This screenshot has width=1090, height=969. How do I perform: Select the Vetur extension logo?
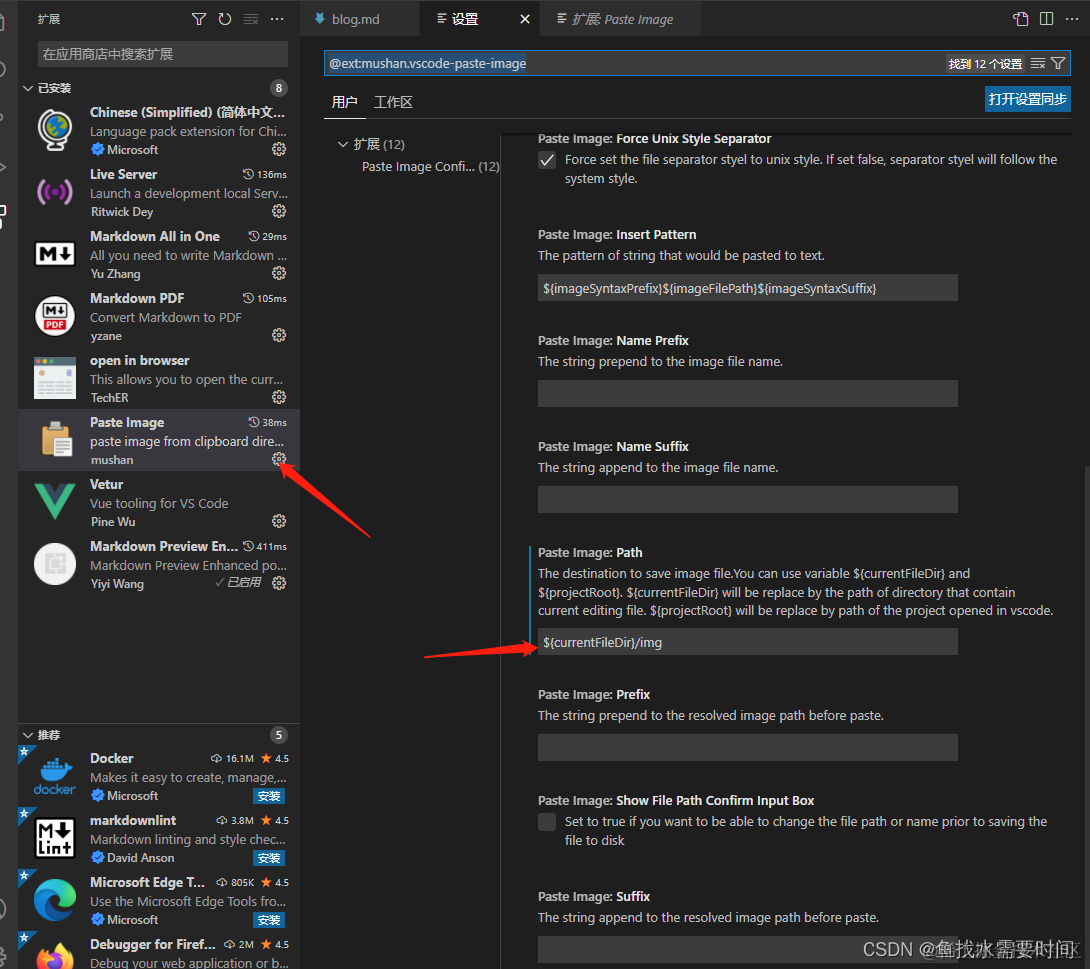(54, 502)
